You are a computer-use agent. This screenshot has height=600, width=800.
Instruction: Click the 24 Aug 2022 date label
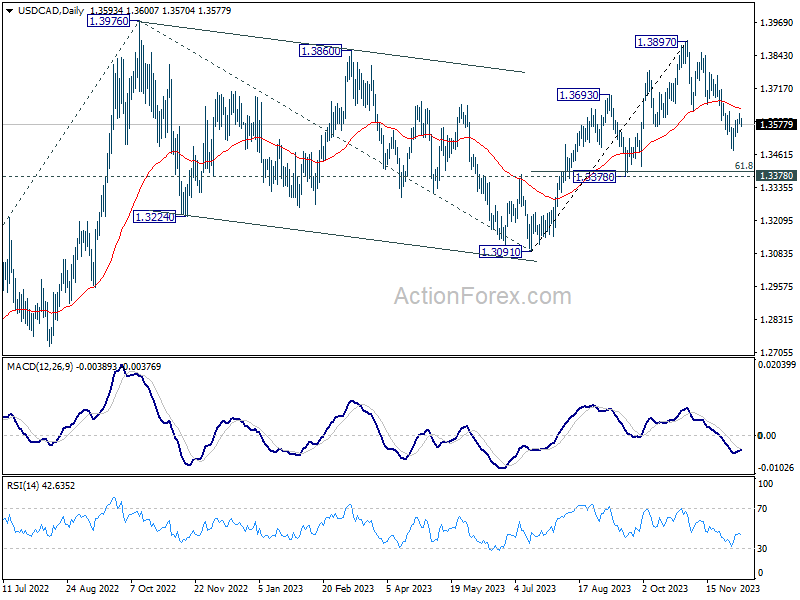[92, 588]
